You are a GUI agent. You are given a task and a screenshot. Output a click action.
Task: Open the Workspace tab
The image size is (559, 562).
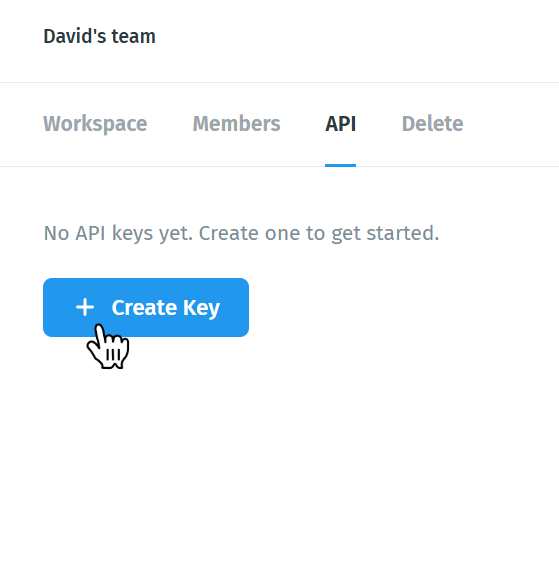(x=95, y=124)
